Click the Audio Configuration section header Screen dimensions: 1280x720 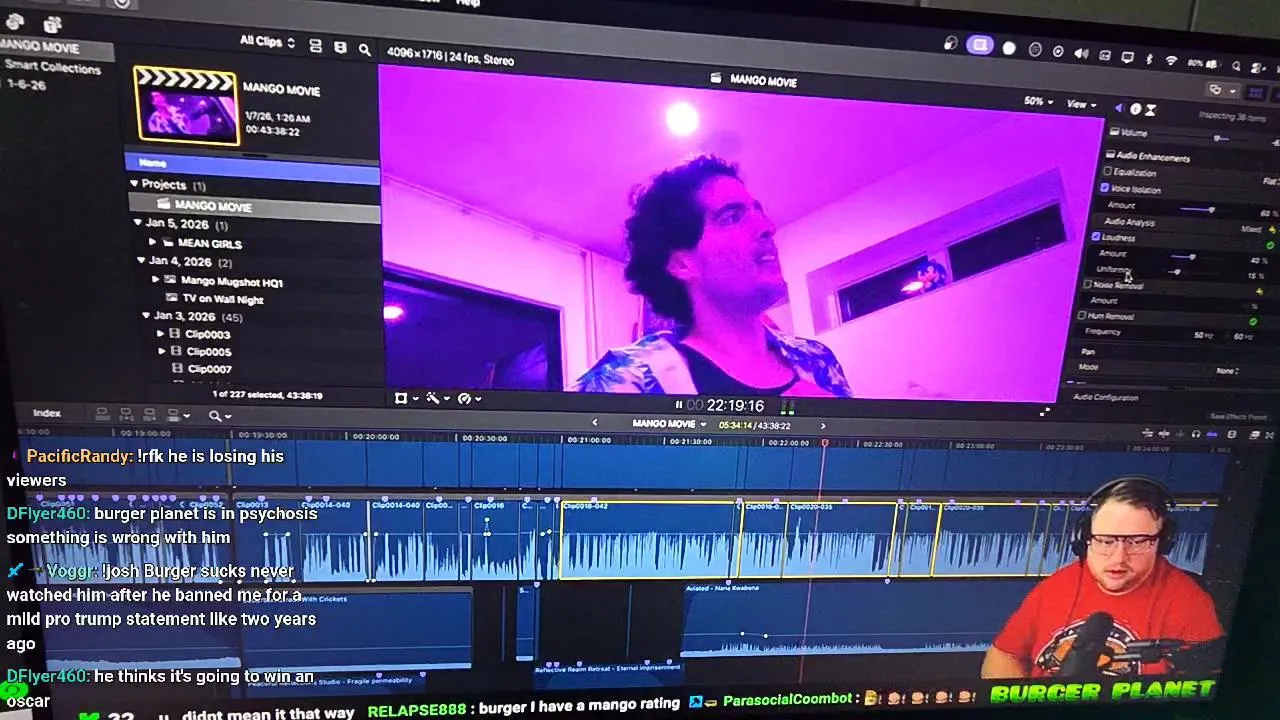point(1106,398)
